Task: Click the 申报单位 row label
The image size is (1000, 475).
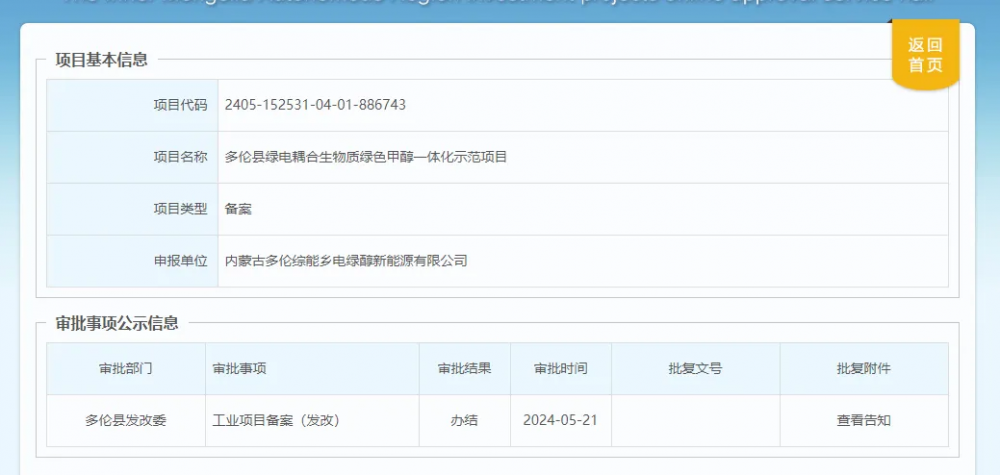Action: click(180, 261)
